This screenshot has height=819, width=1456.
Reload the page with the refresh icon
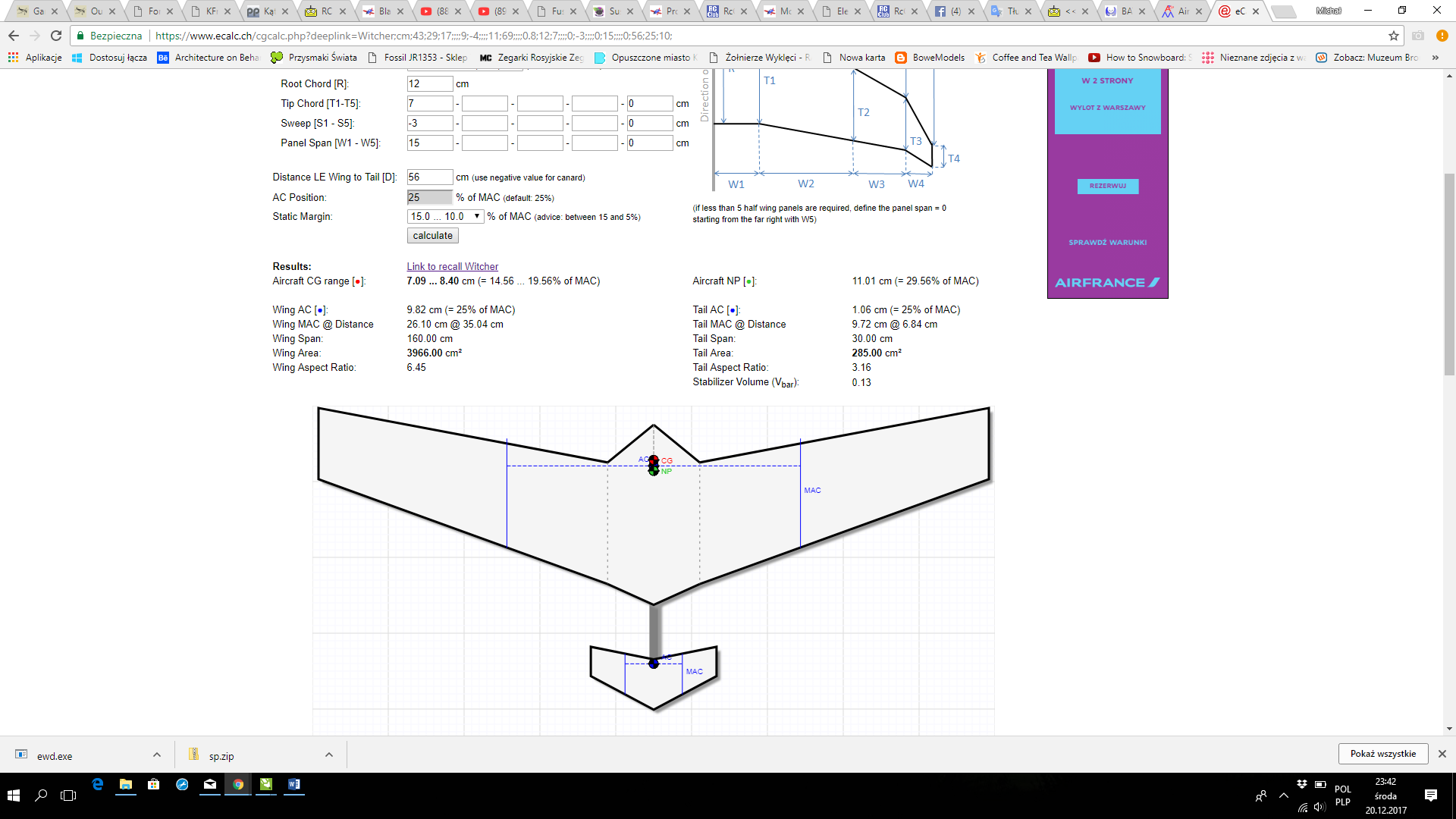[56, 36]
